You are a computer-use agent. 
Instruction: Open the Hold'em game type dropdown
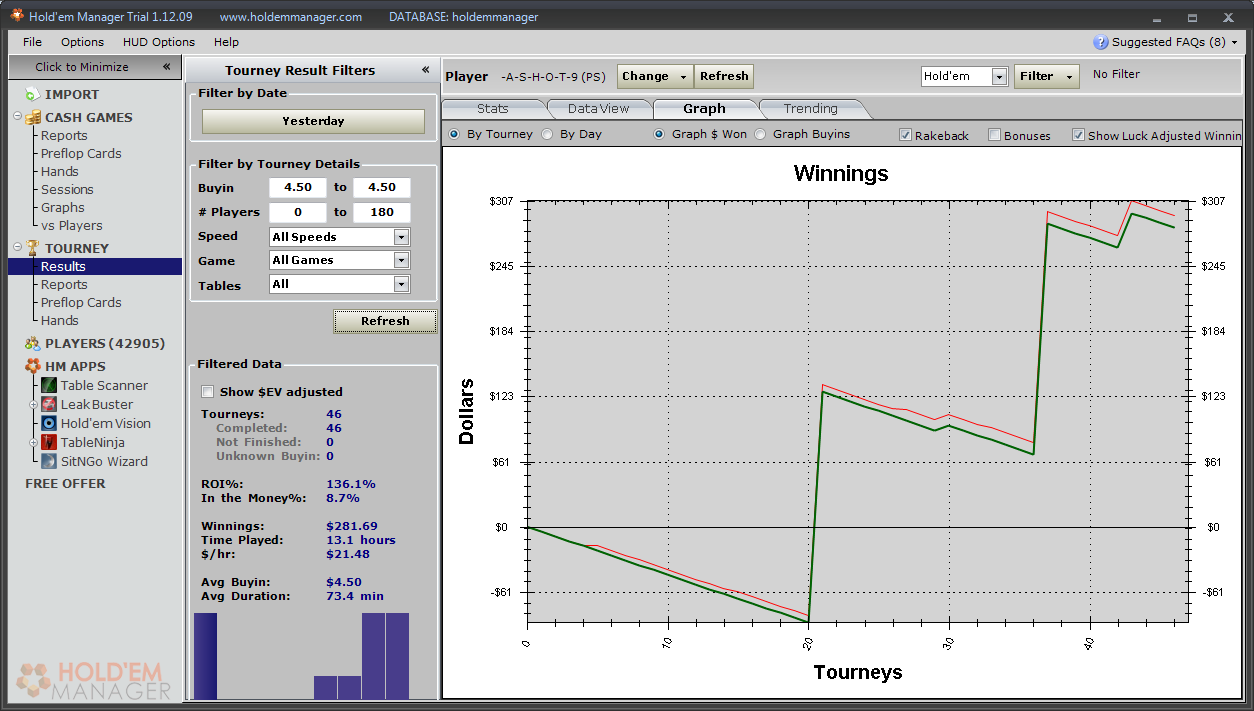999,77
